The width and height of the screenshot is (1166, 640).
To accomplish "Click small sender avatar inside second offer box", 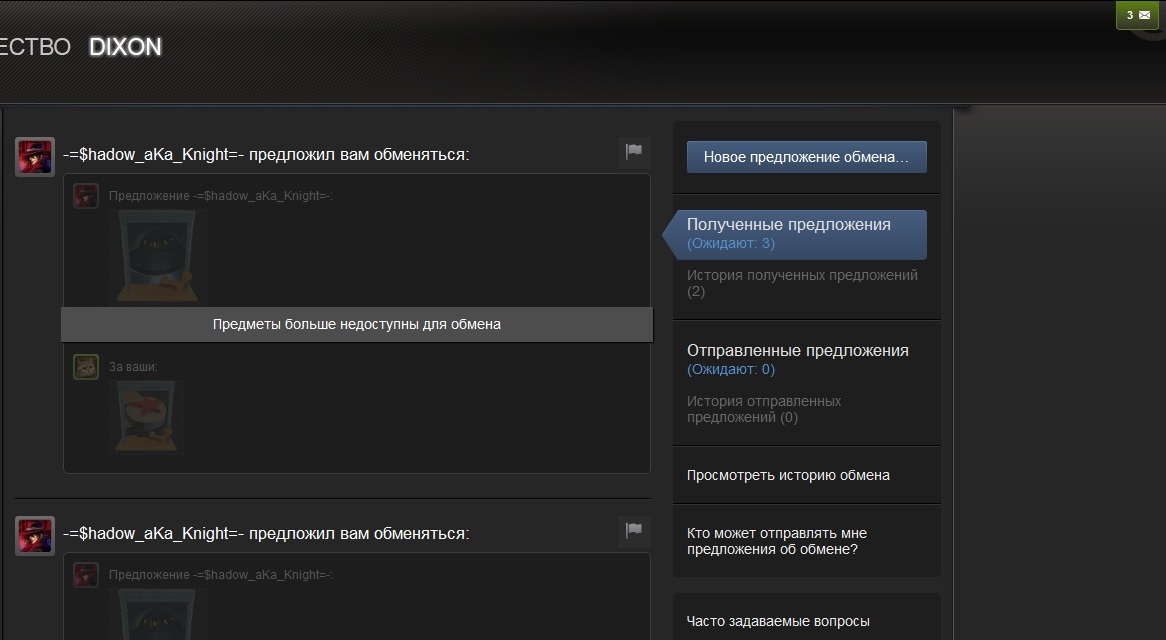I will tap(86, 575).
